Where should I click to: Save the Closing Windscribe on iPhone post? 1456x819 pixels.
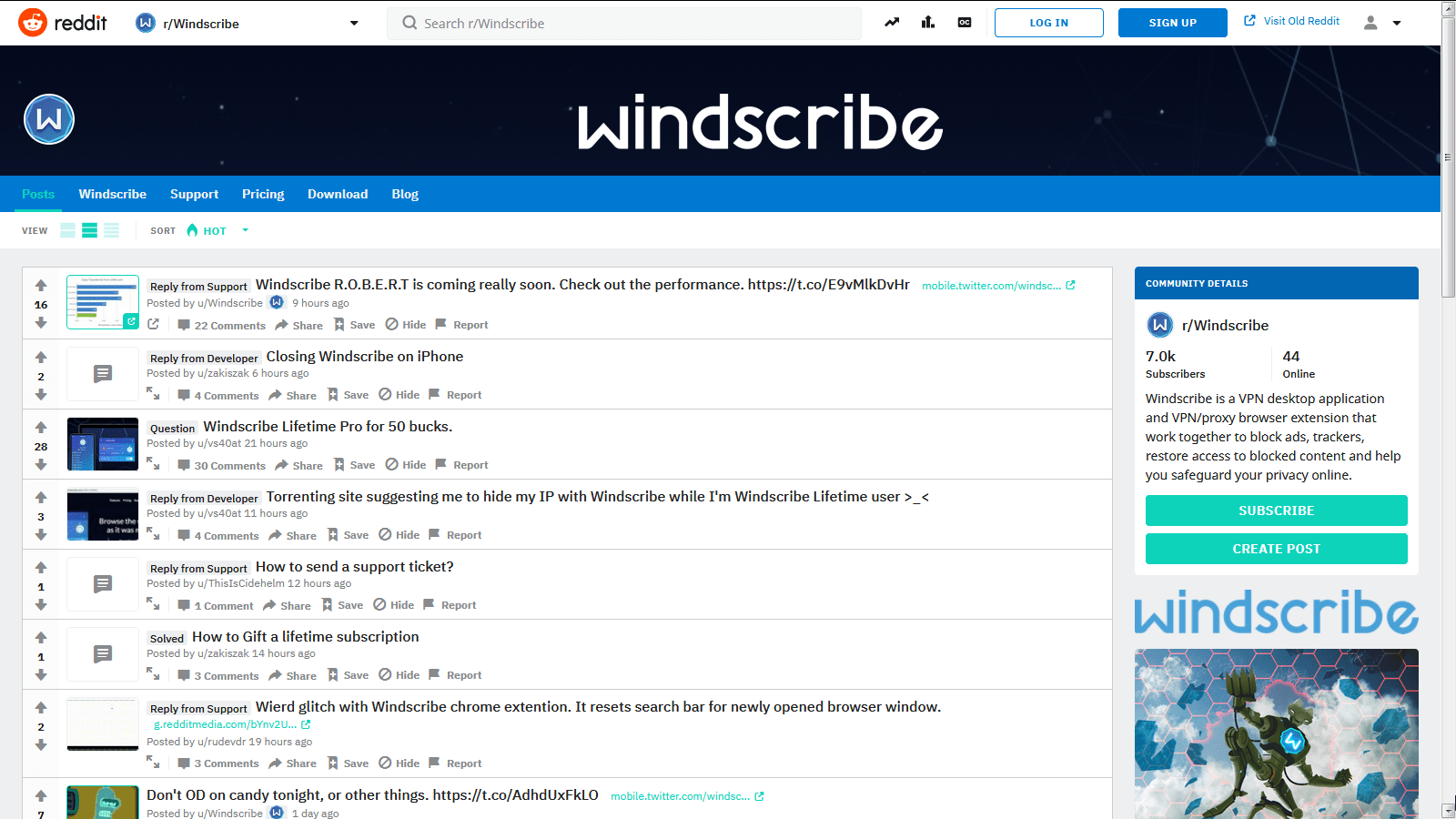348,395
